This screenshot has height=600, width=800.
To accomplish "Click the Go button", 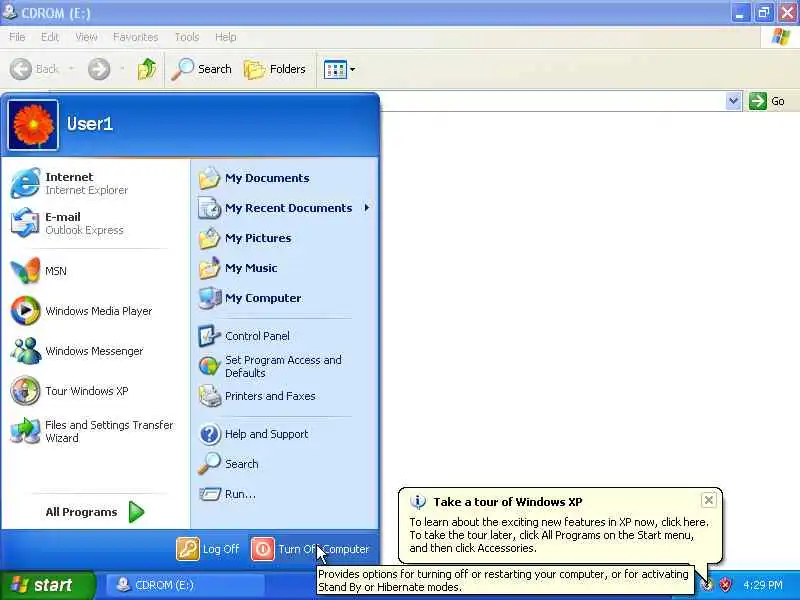I will 767,101.
